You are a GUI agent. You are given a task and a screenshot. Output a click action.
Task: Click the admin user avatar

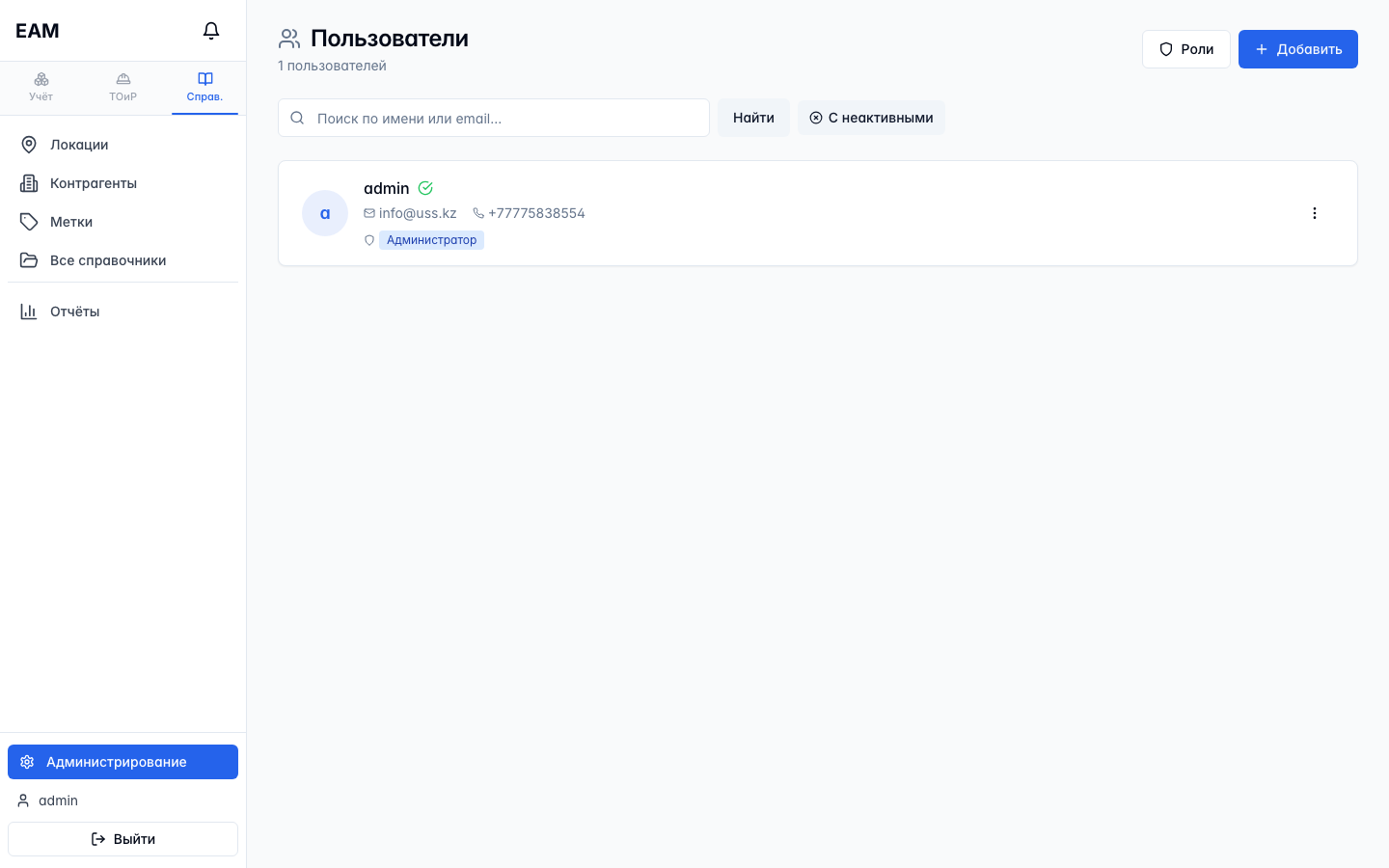[x=325, y=213]
